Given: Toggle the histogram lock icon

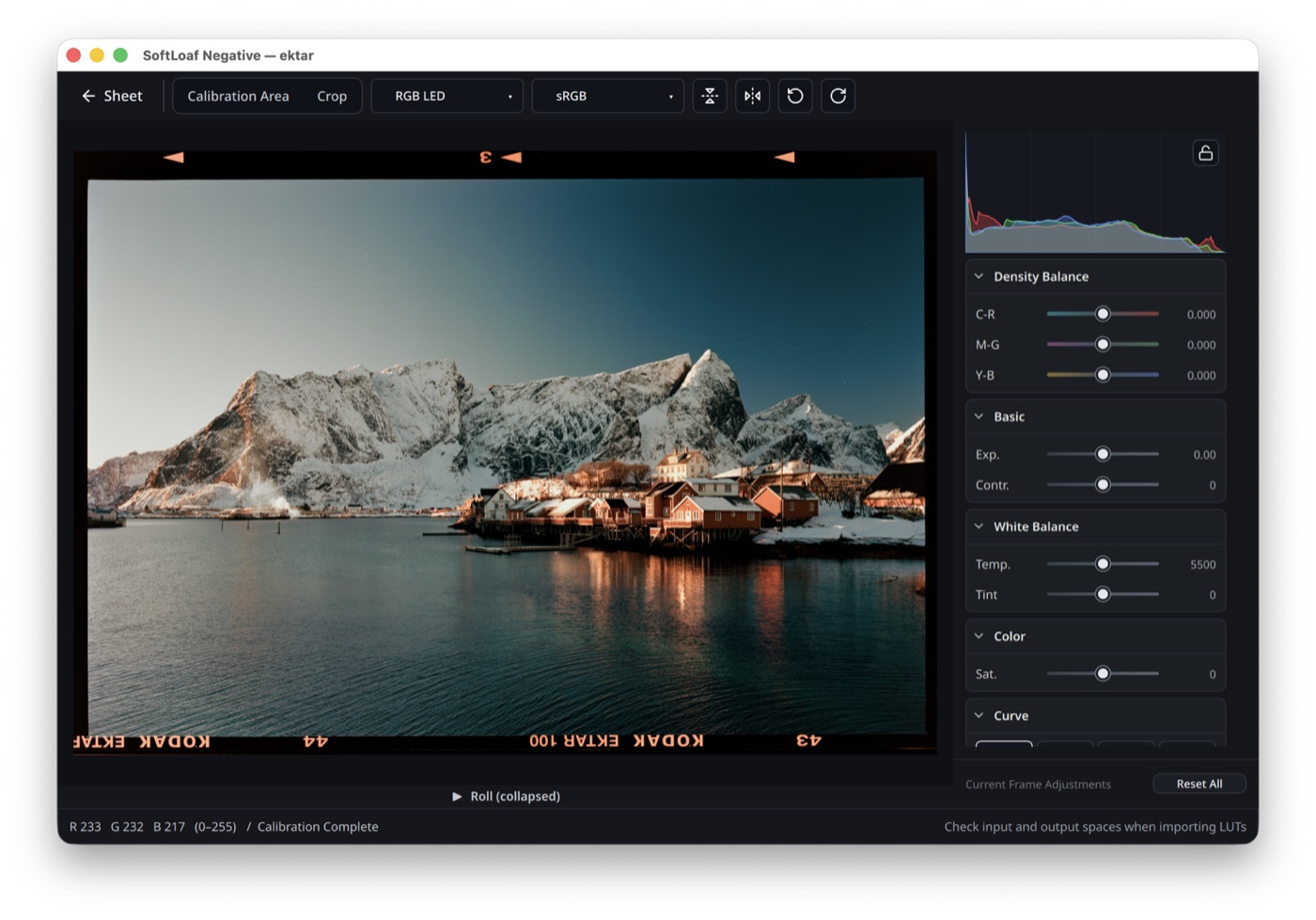Looking at the screenshot, I should point(1205,153).
